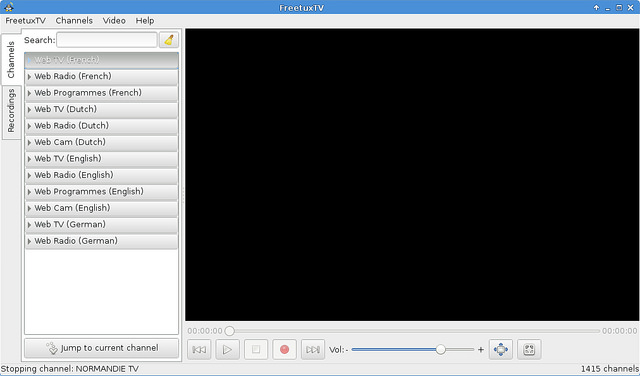Toggle the mini mode icon button
Screen dimensions: 640x376
[x=529, y=349]
